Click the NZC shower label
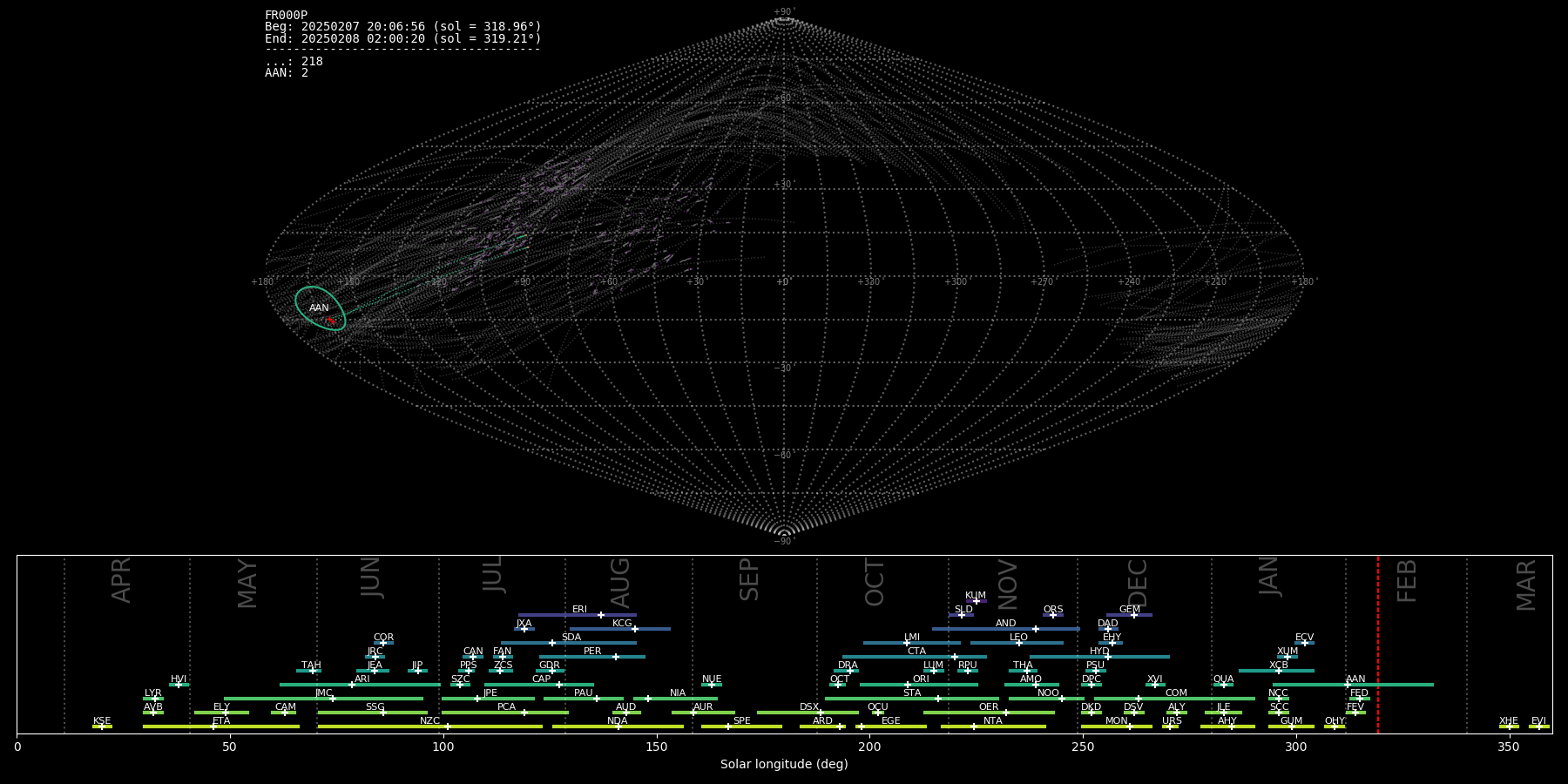The image size is (1568, 784). 429,720
